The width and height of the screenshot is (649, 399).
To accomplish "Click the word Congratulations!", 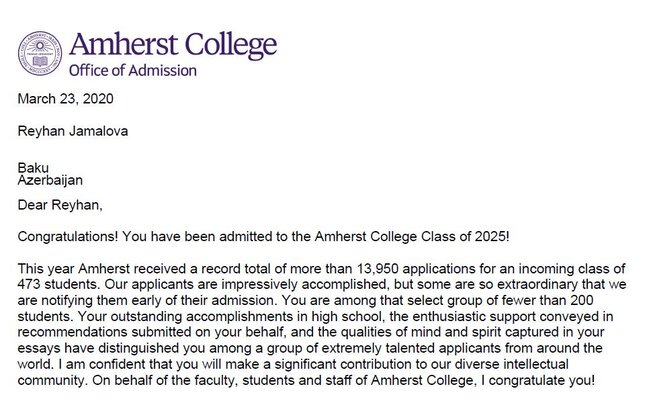I will pyautogui.click(x=68, y=237).
